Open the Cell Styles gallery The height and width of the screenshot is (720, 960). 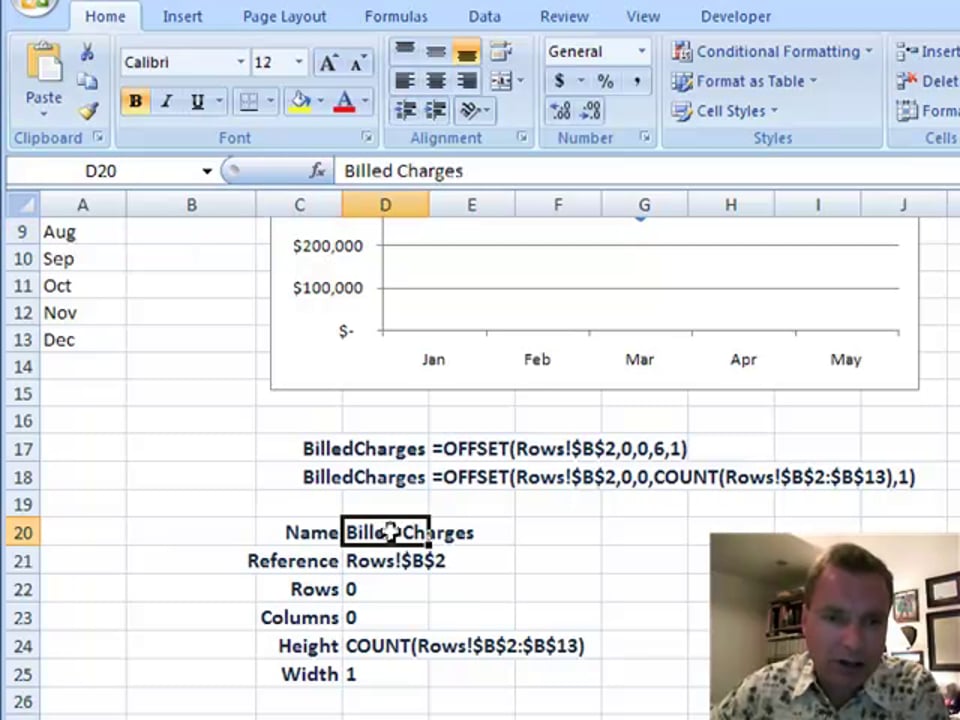[724, 111]
